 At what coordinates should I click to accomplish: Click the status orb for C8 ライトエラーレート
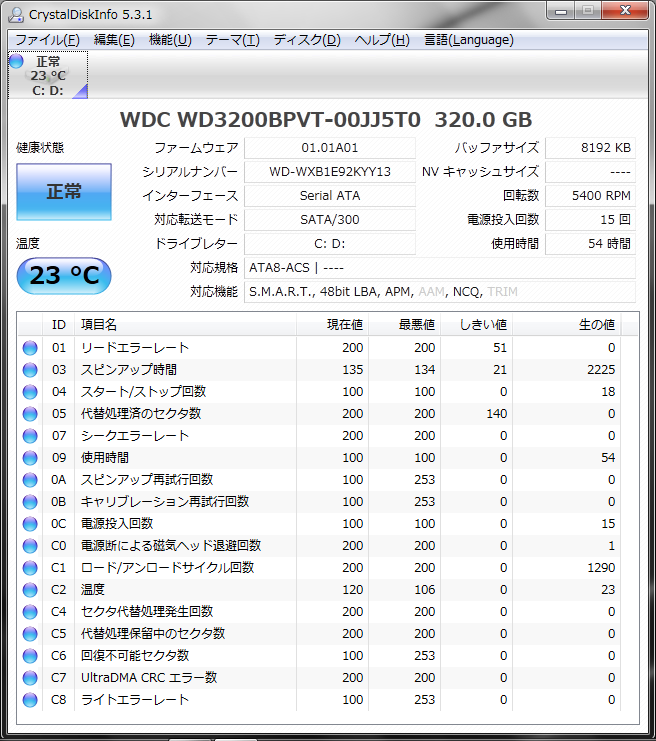30,699
